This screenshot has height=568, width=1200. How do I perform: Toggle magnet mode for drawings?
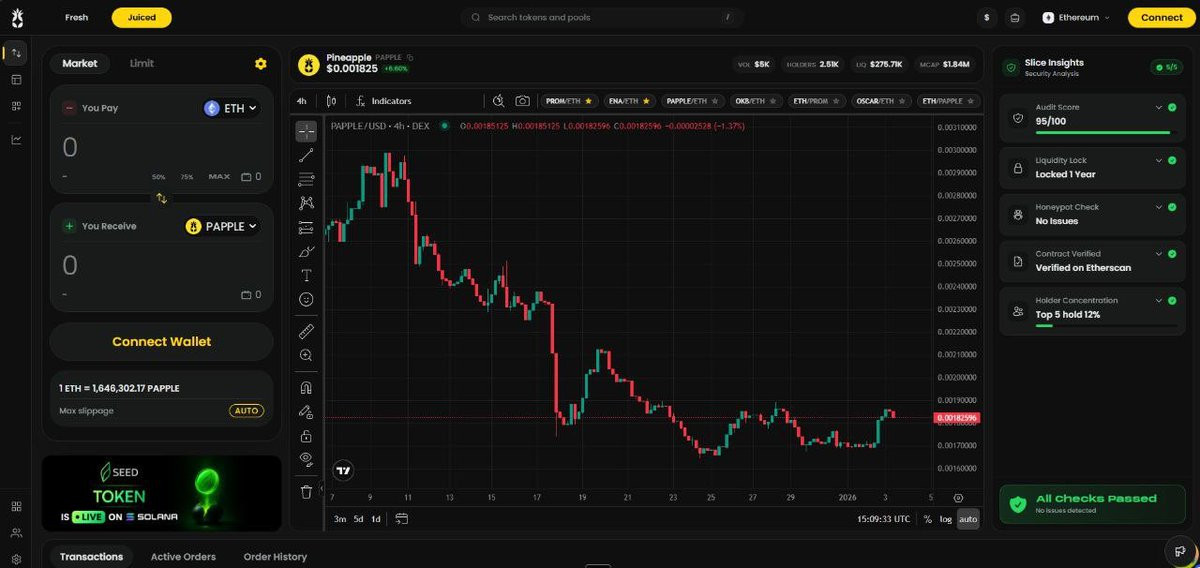pos(306,388)
